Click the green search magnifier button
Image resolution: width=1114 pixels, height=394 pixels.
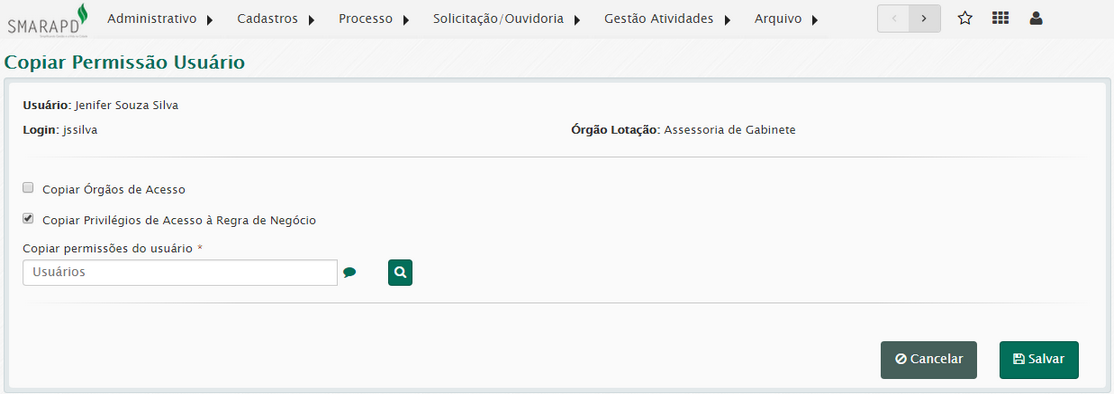(400, 273)
